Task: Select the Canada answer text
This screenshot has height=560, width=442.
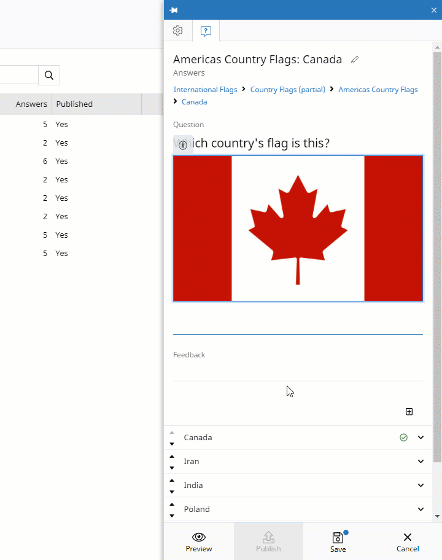Action: tap(198, 438)
